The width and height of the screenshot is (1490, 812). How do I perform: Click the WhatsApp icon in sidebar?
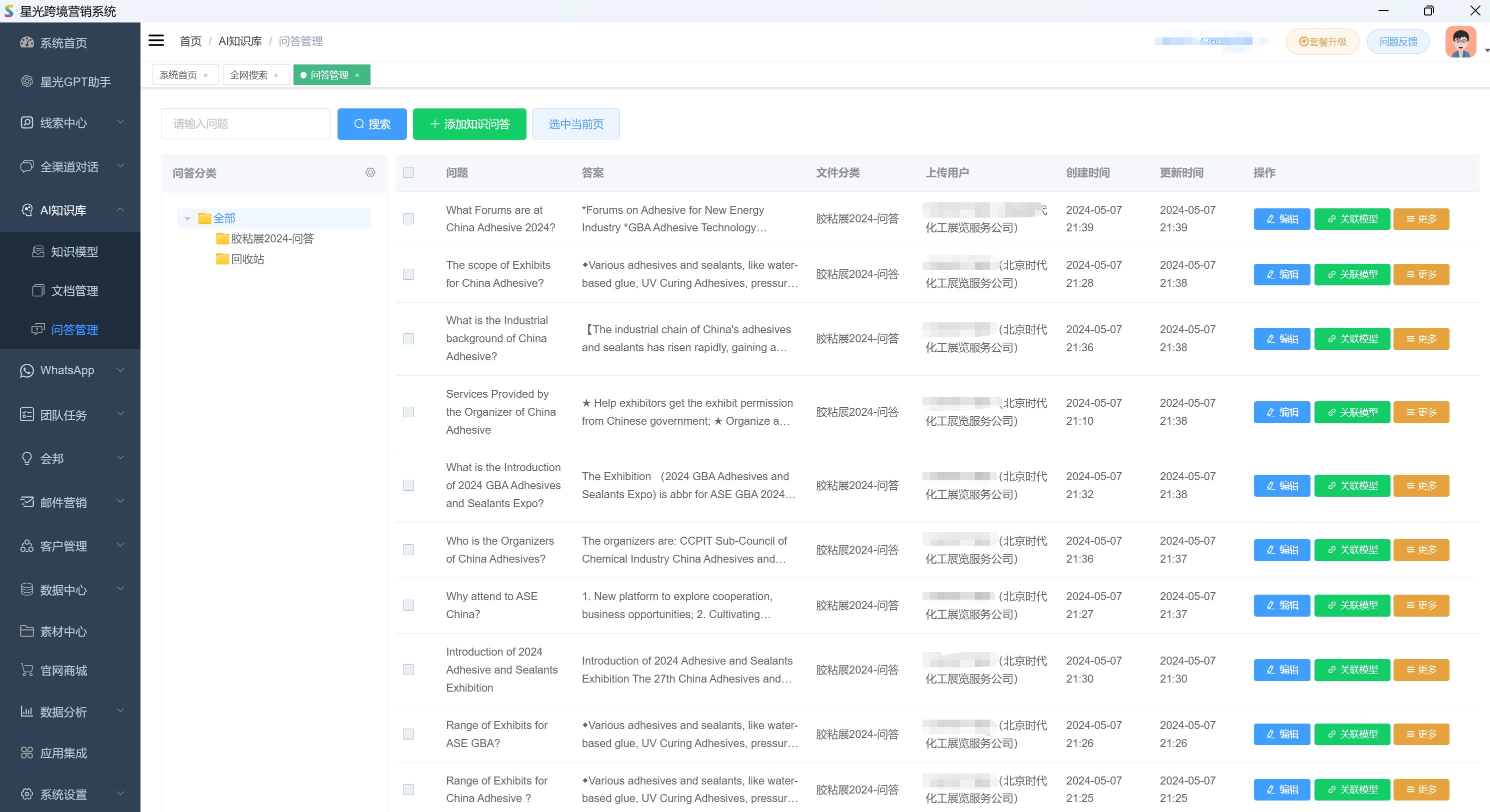26,370
